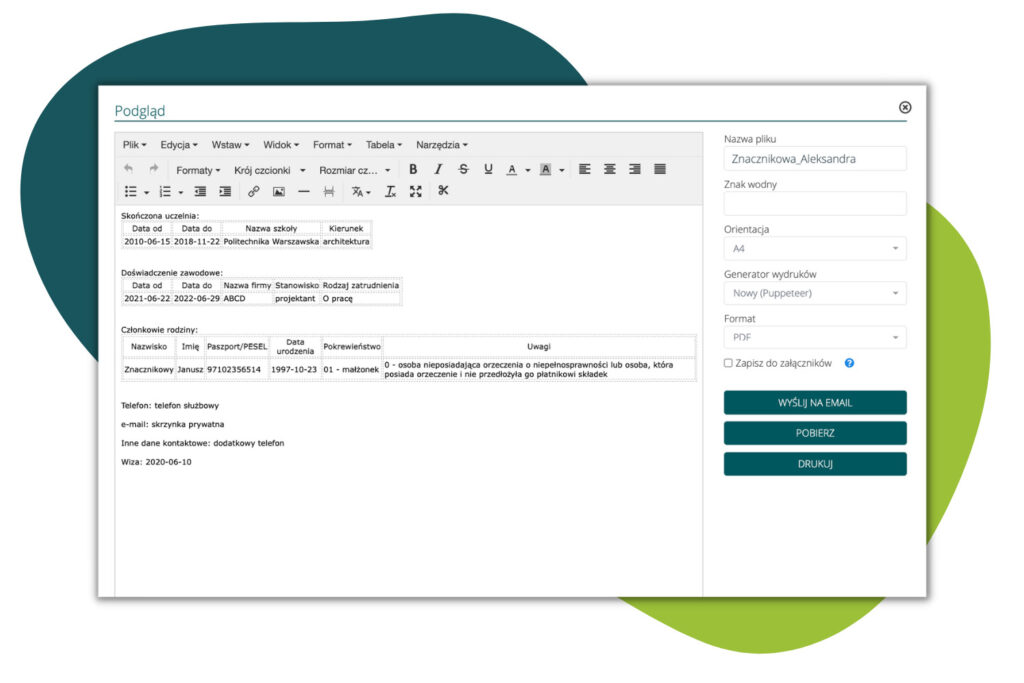Insert an image using the picture icon
Screen dimensions: 1024x683
(279, 192)
